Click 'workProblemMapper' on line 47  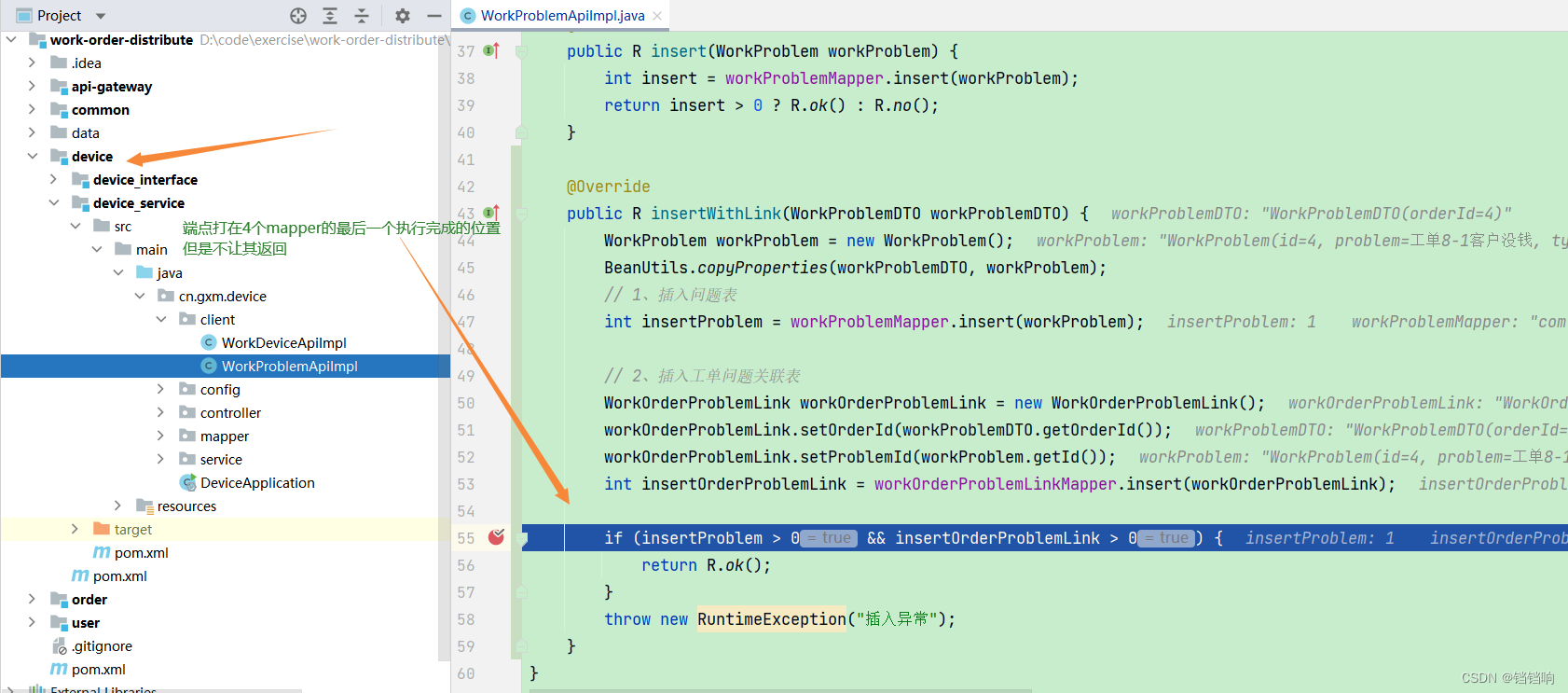[x=869, y=322]
